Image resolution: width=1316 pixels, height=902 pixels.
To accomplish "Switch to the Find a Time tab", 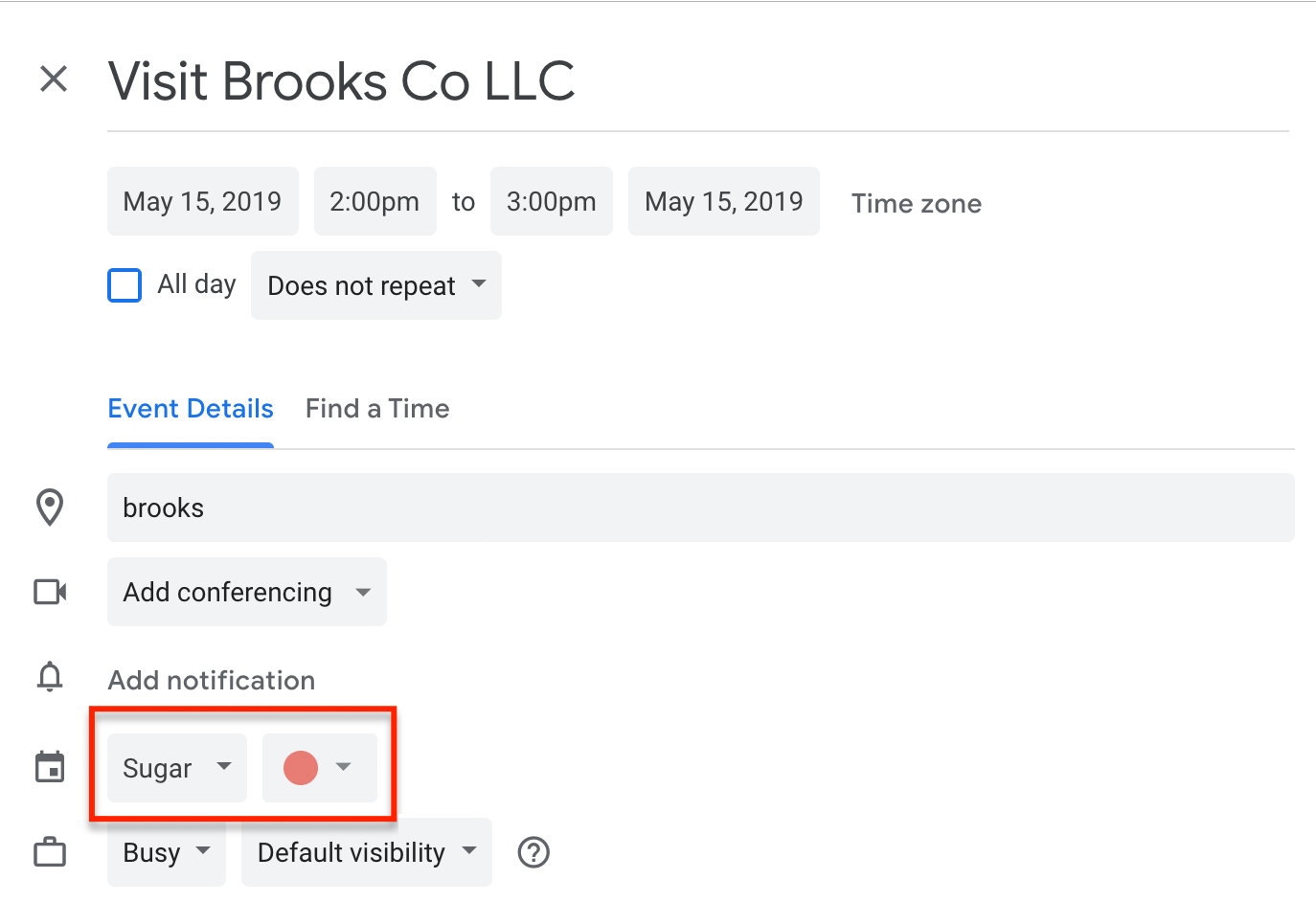I will tap(377, 409).
